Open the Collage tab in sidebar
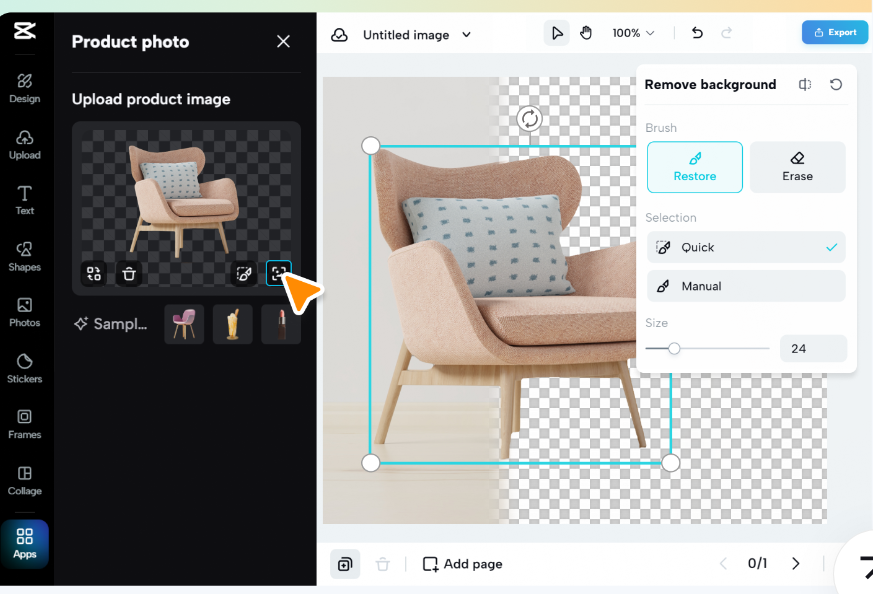The height and width of the screenshot is (594, 873). (24, 480)
